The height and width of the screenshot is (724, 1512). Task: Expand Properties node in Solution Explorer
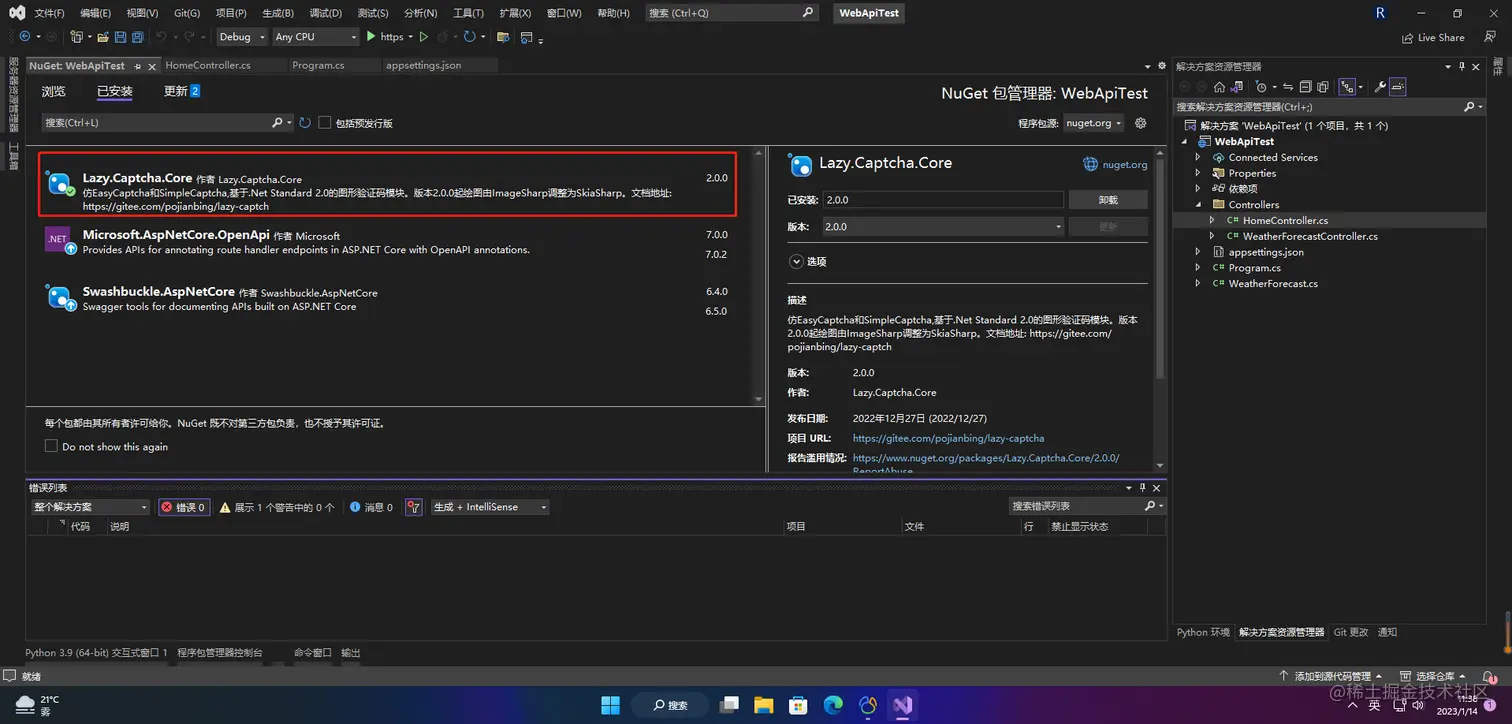tap(1198, 173)
